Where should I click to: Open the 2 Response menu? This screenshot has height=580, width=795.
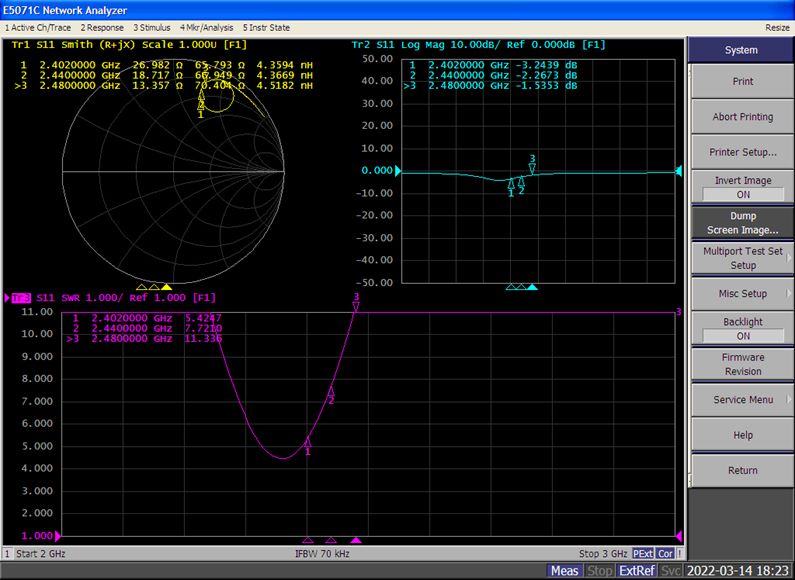(102, 27)
